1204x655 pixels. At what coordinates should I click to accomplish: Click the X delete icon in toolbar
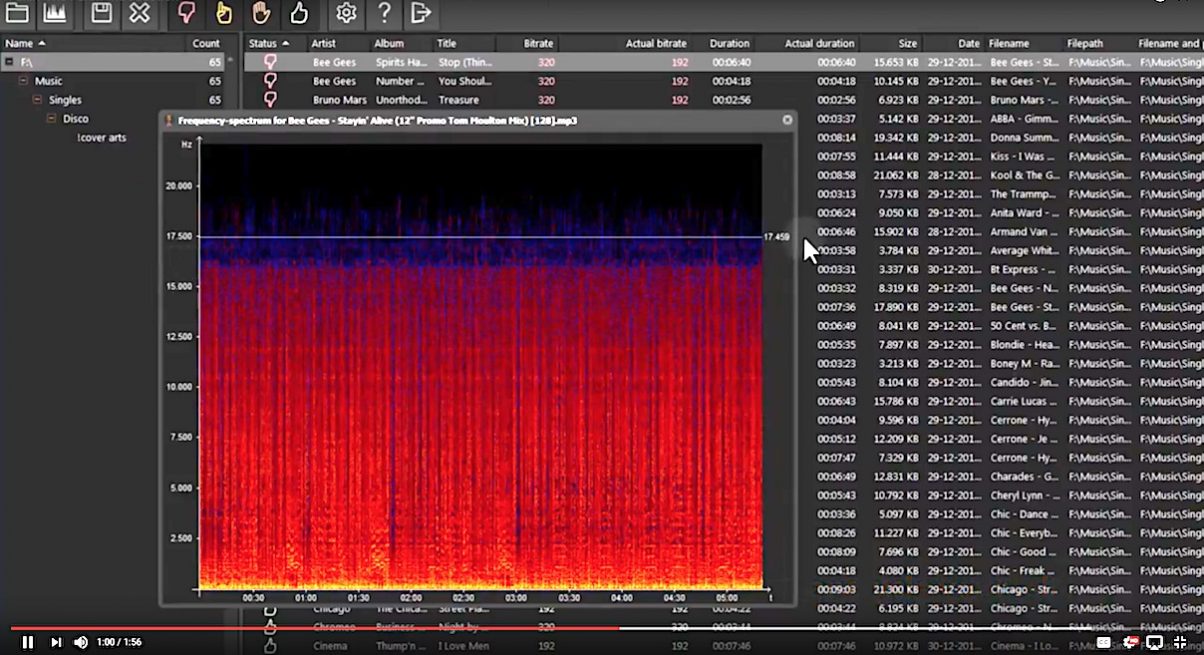(140, 13)
